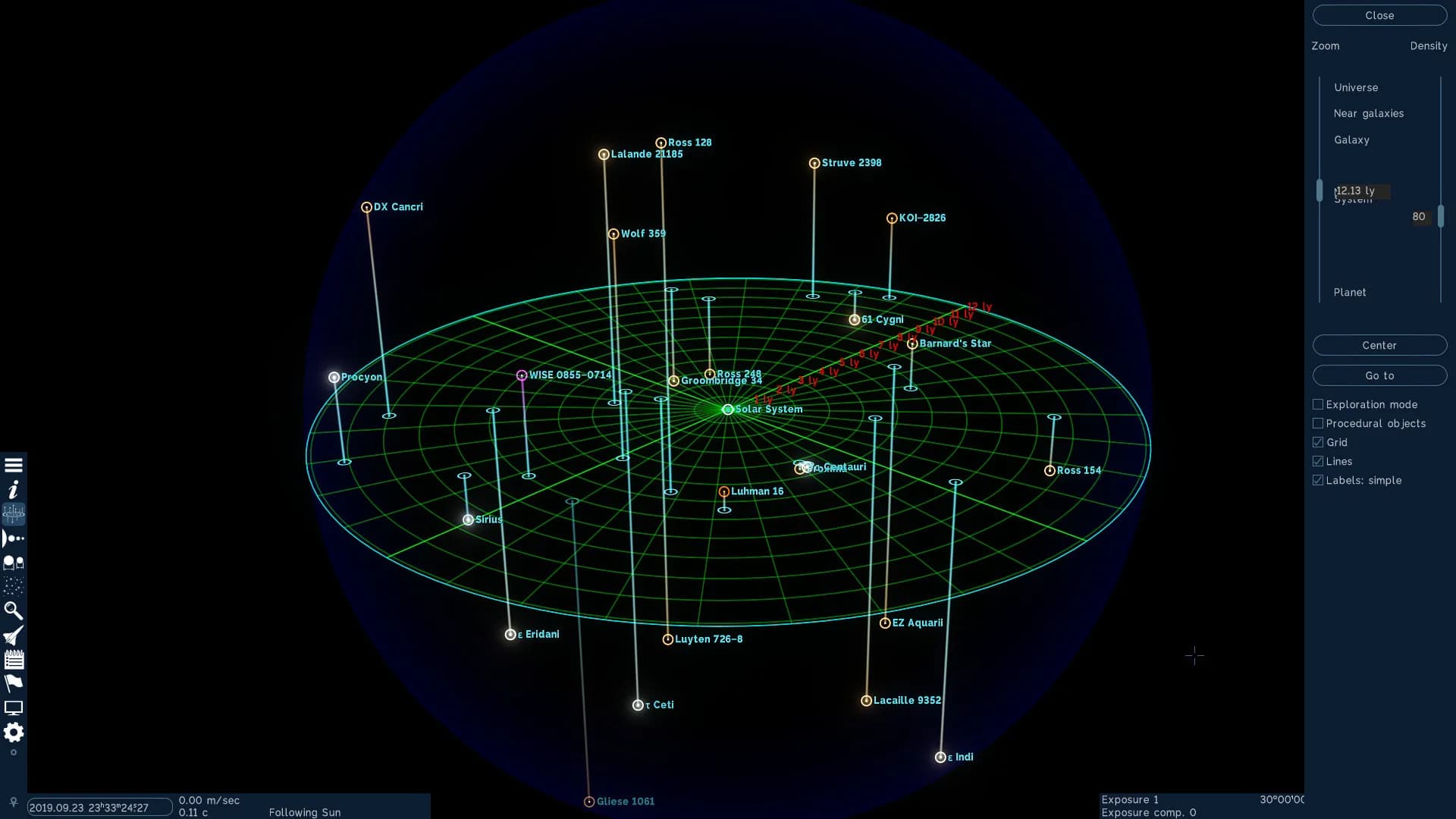Click the Density slider handle
Image resolution: width=1456 pixels, height=819 pixels.
click(x=1441, y=216)
